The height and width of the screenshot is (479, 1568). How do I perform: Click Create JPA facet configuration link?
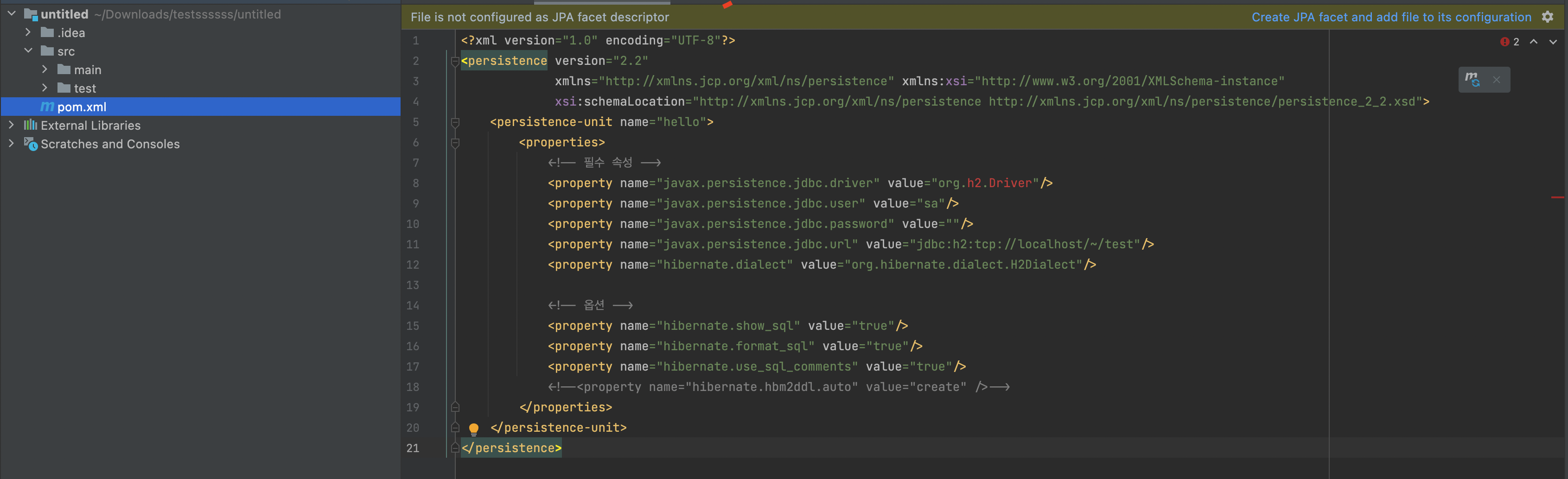tap(1391, 17)
